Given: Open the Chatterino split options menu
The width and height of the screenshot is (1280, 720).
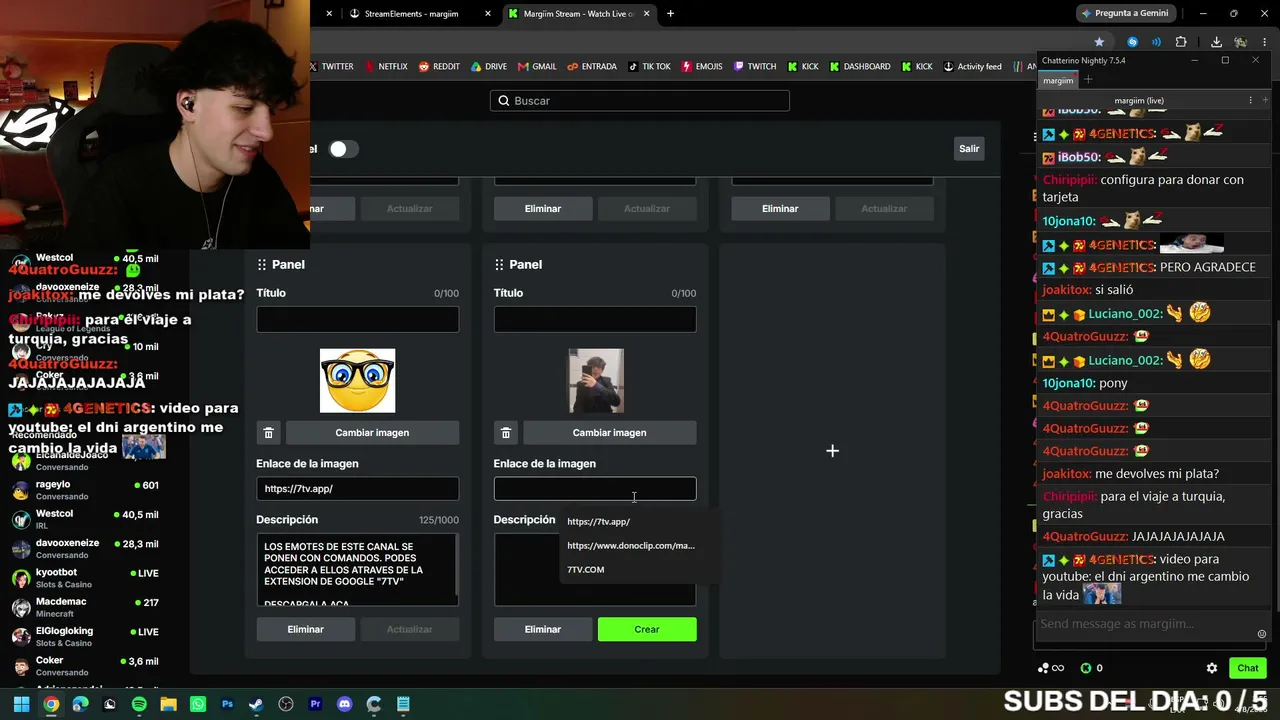Looking at the screenshot, I should 1250,100.
